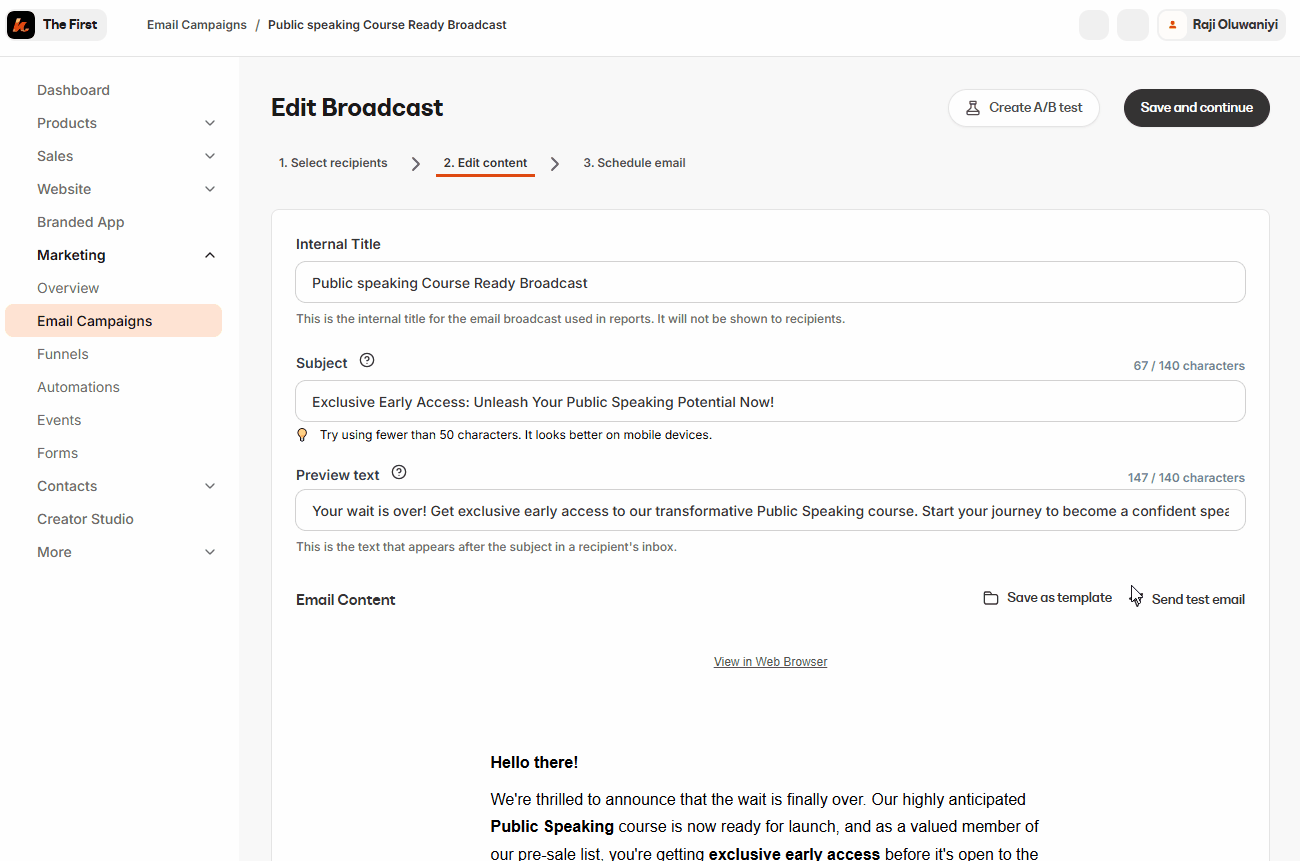Expand the Sales menu chevron

coord(210,156)
